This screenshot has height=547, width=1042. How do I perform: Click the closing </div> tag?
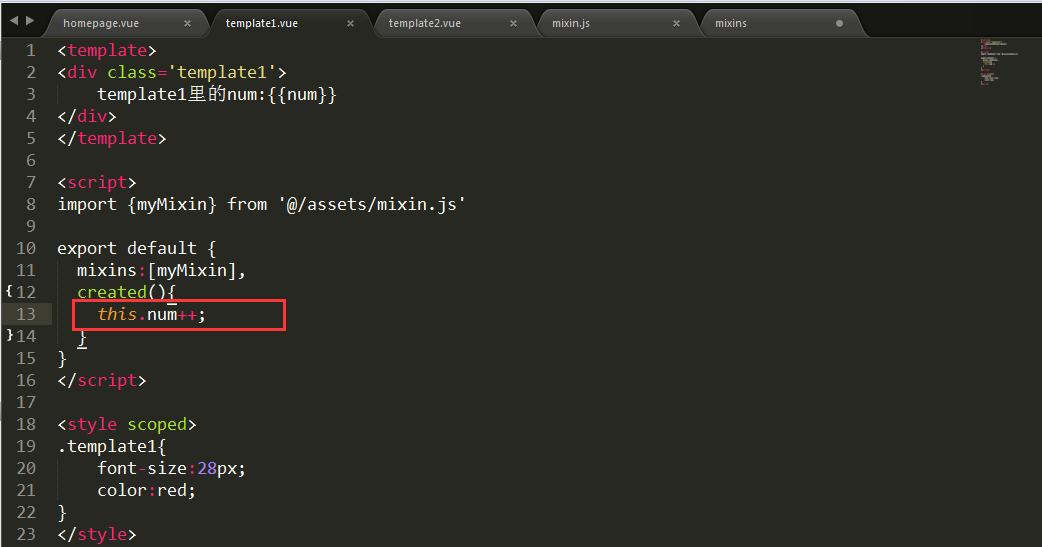pyautogui.click(x=87, y=116)
